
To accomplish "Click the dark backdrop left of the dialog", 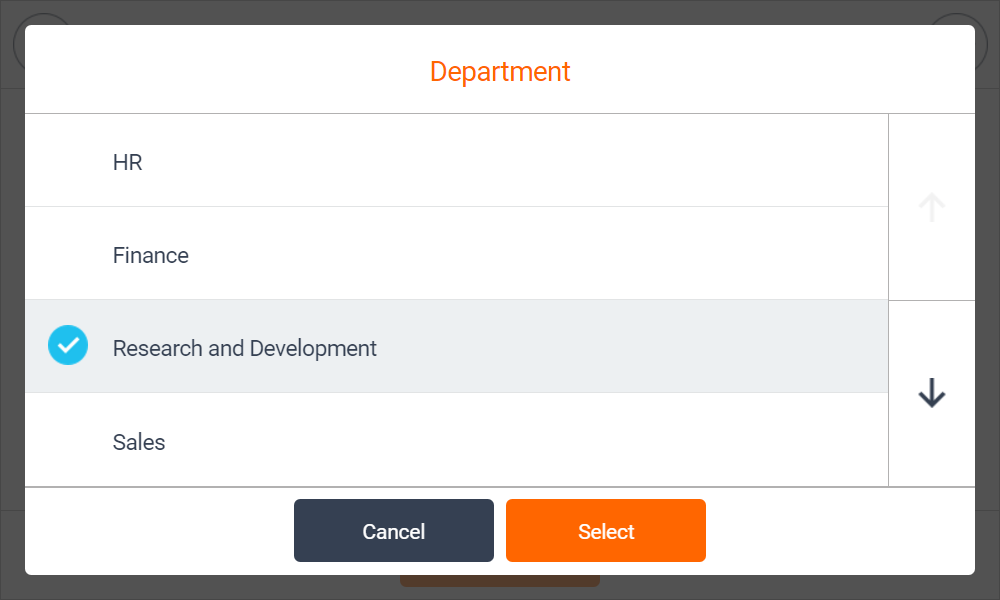I will [x=12, y=300].
